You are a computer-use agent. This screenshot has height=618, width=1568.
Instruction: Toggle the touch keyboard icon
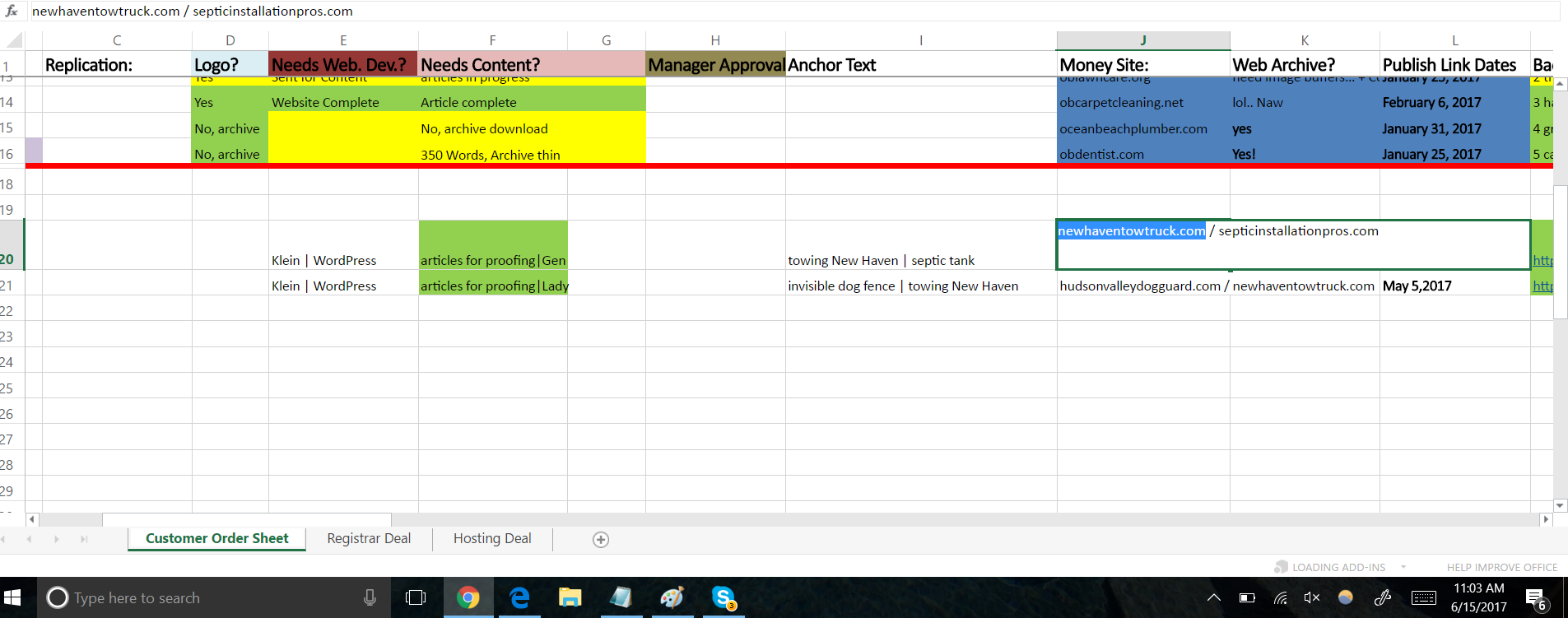[1423, 597]
